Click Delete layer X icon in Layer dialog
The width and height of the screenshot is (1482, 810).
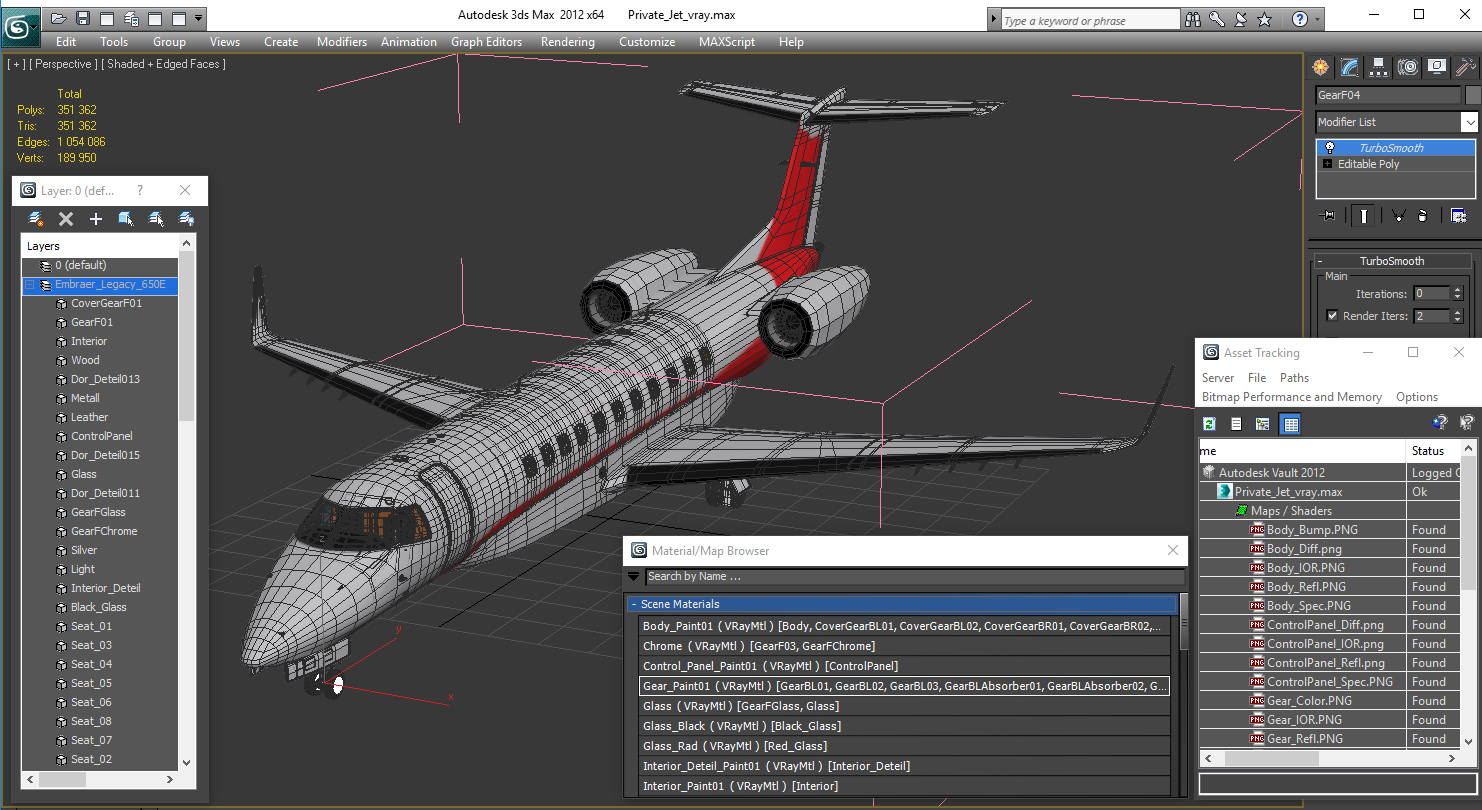(x=66, y=219)
